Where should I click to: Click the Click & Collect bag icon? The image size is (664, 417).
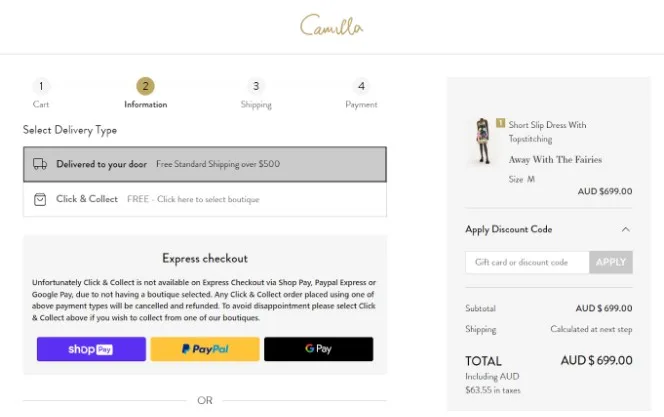[40, 199]
